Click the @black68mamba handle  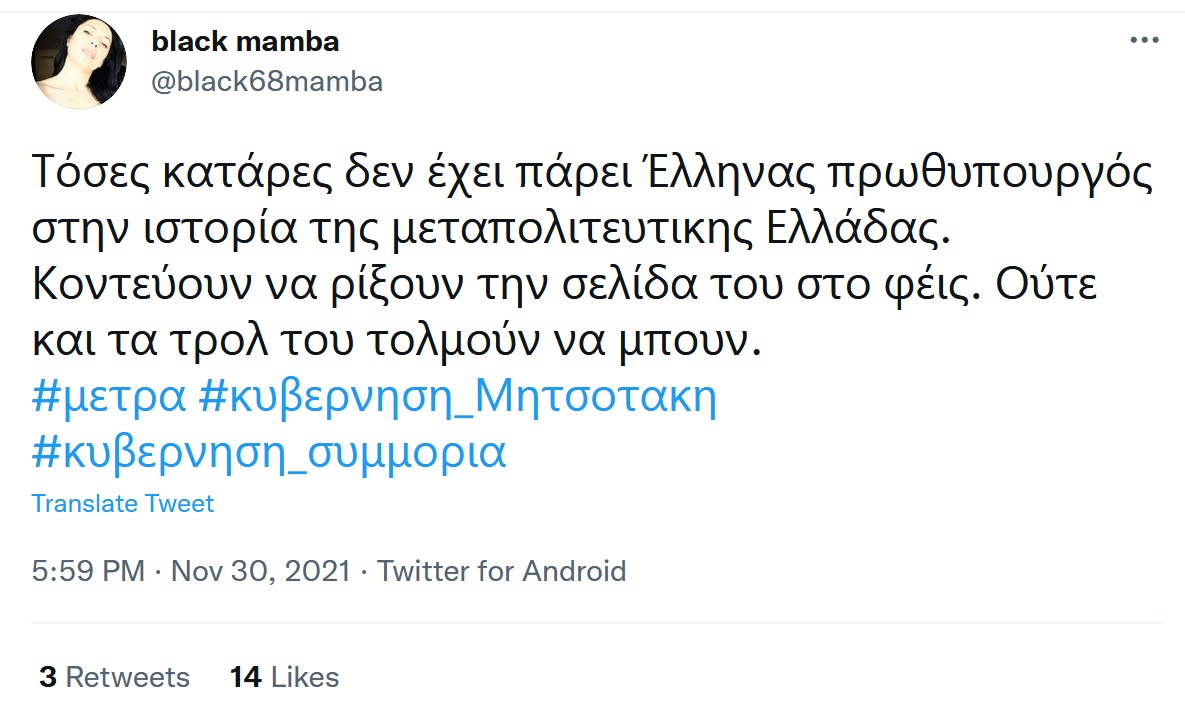[x=267, y=81]
